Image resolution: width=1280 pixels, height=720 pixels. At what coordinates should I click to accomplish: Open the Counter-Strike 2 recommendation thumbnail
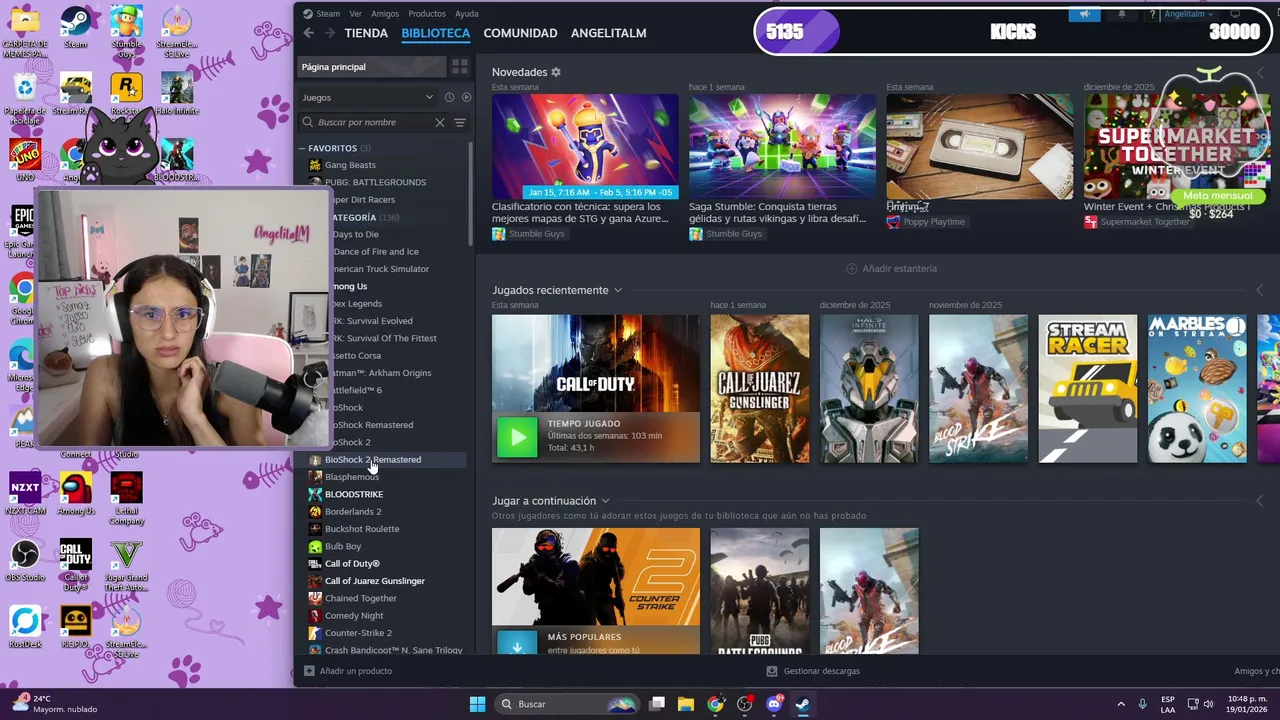click(x=596, y=591)
